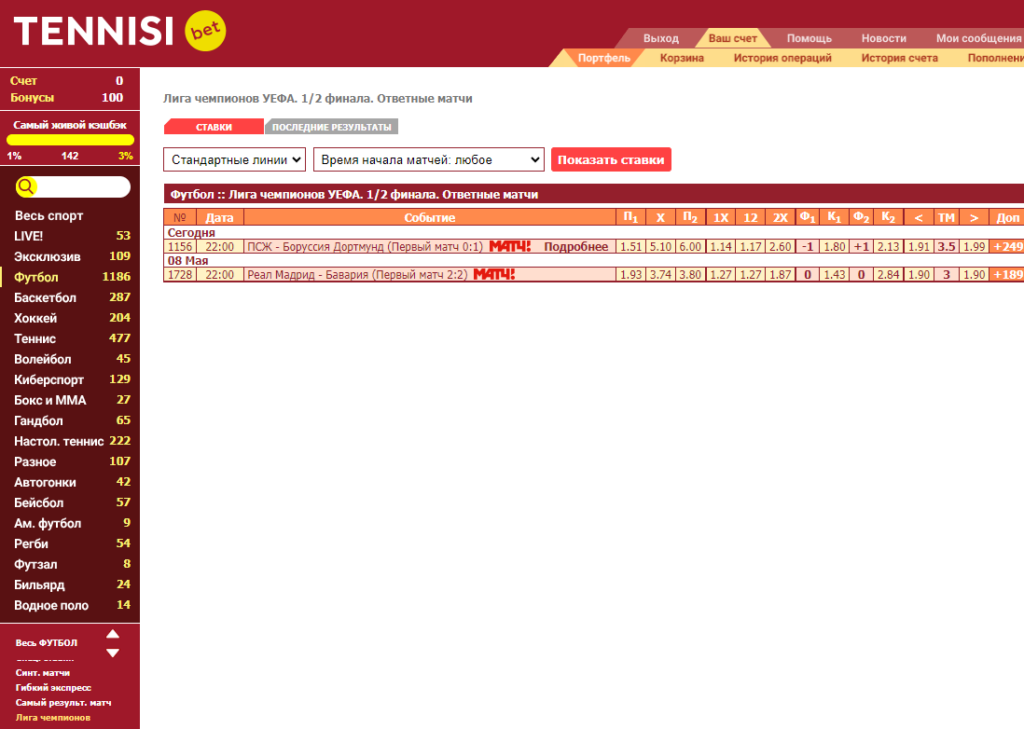Open the Ваш счет tab

(733, 38)
